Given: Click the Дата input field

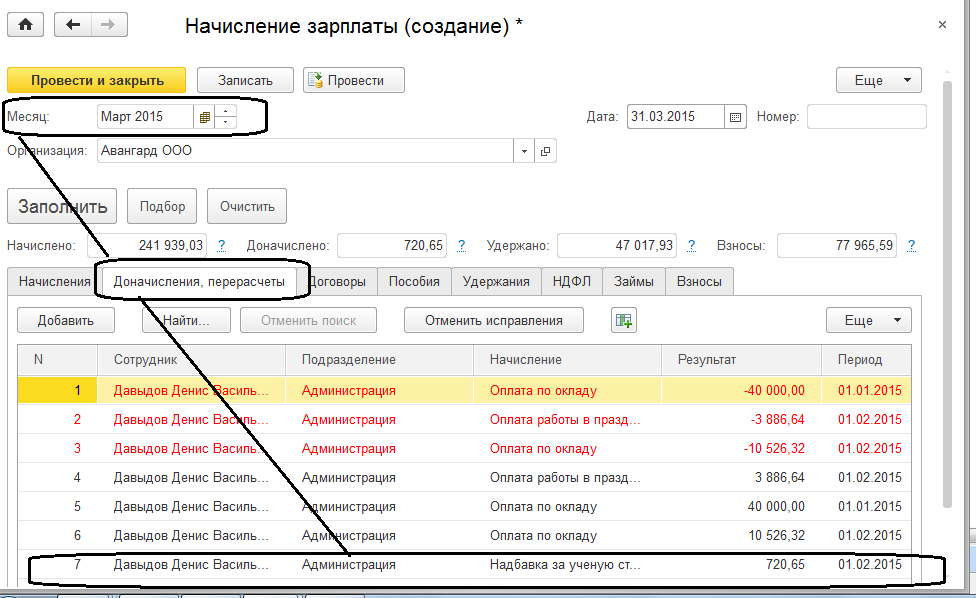Looking at the screenshot, I should tap(676, 117).
